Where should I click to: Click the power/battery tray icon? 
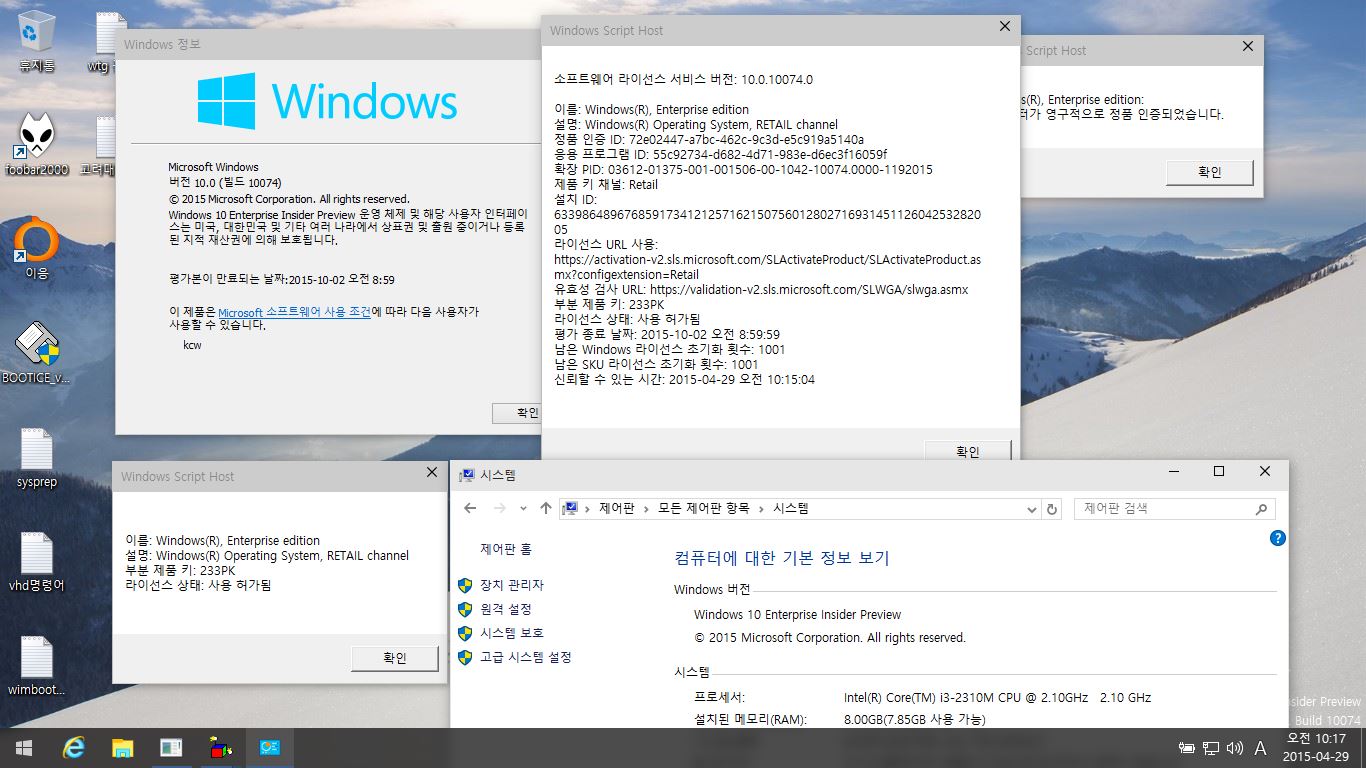pyautogui.click(x=1187, y=748)
